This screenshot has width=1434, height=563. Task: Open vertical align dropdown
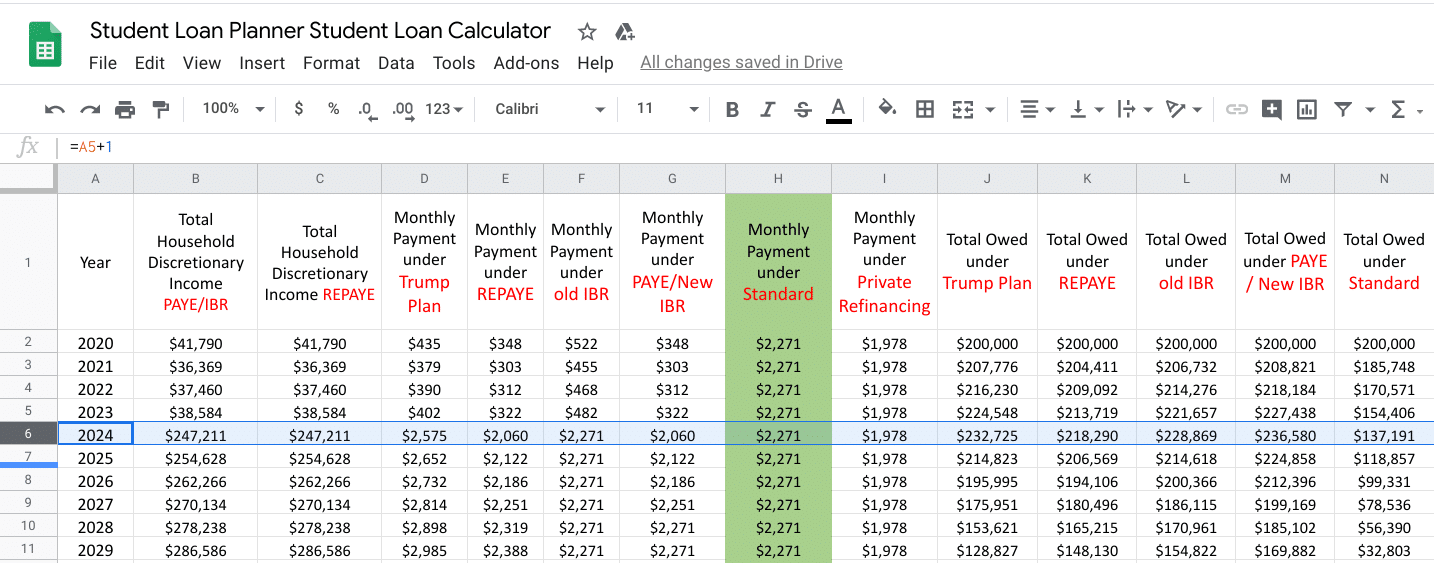[x=1086, y=109]
